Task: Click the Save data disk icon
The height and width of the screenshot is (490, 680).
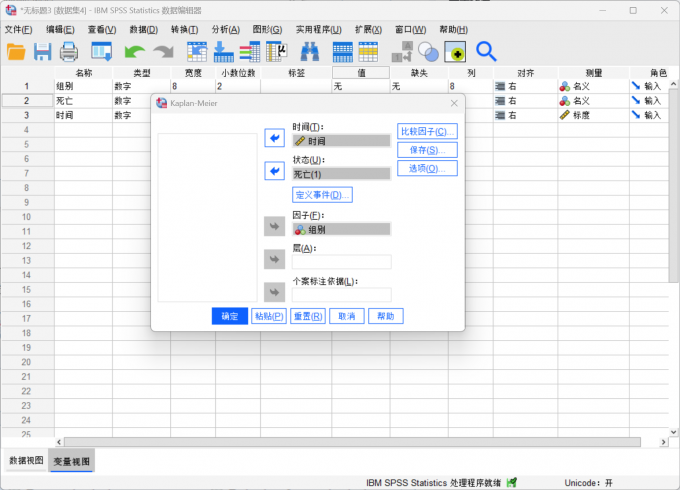Action: click(43, 51)
